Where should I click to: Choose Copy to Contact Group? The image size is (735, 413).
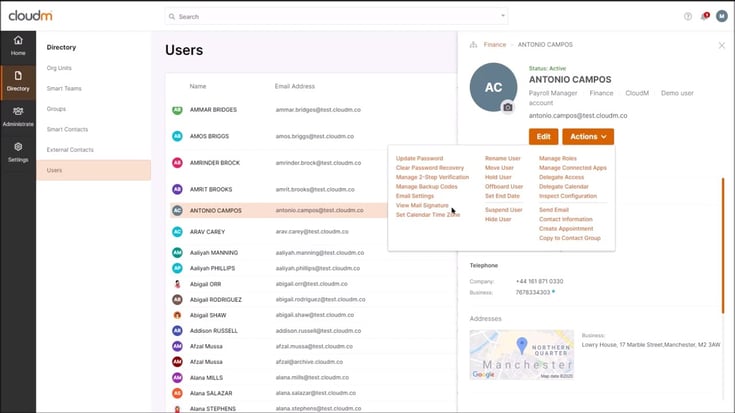pyautogui.click(x=570, y=238)
